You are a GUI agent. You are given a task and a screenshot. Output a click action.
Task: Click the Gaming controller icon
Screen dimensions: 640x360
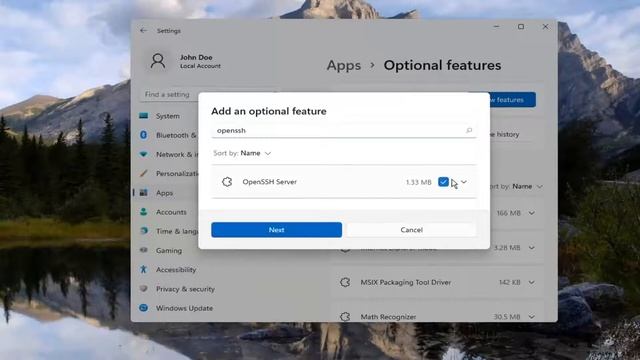(x=144, y=250)
